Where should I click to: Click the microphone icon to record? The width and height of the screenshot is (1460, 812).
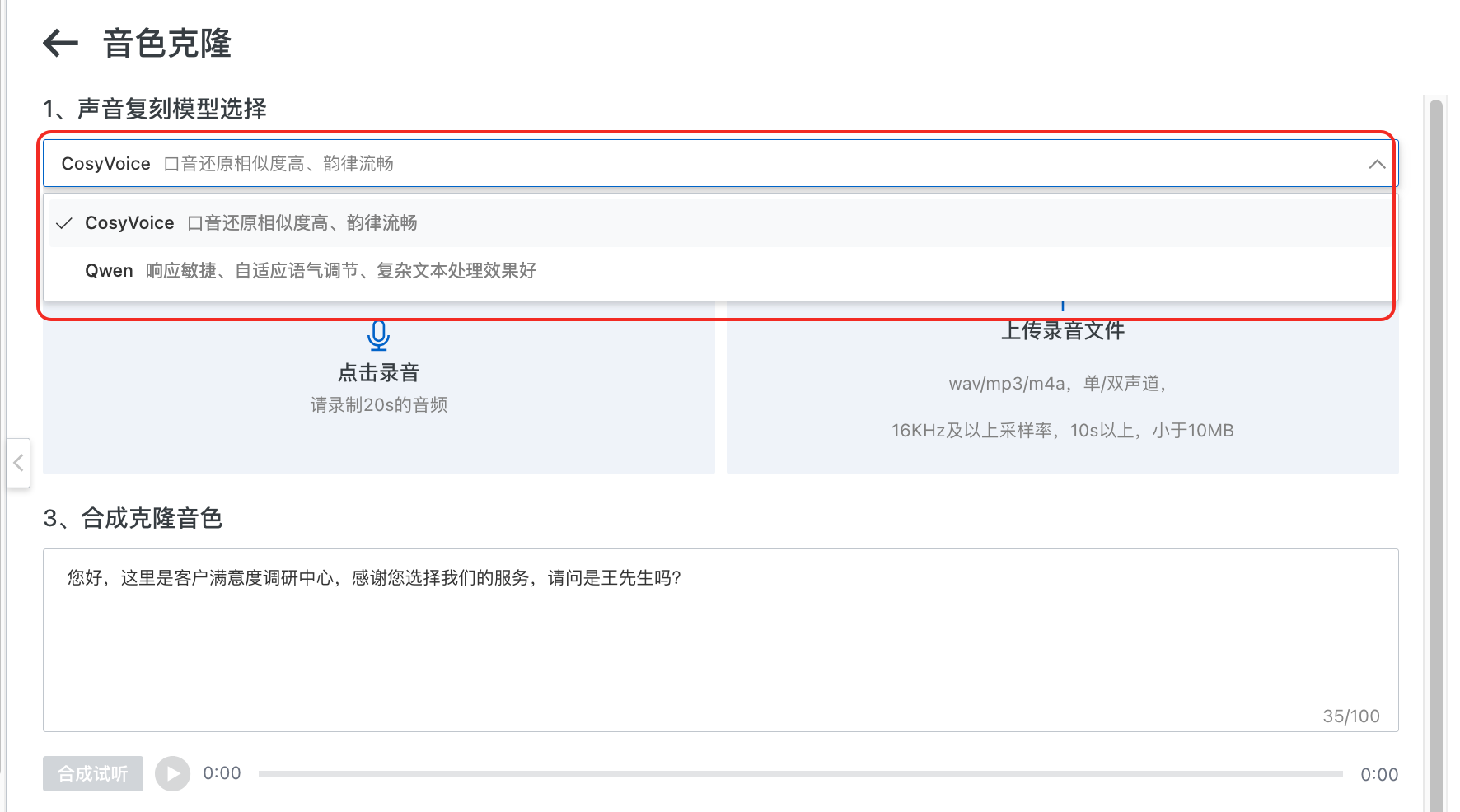tap(378, 335)
